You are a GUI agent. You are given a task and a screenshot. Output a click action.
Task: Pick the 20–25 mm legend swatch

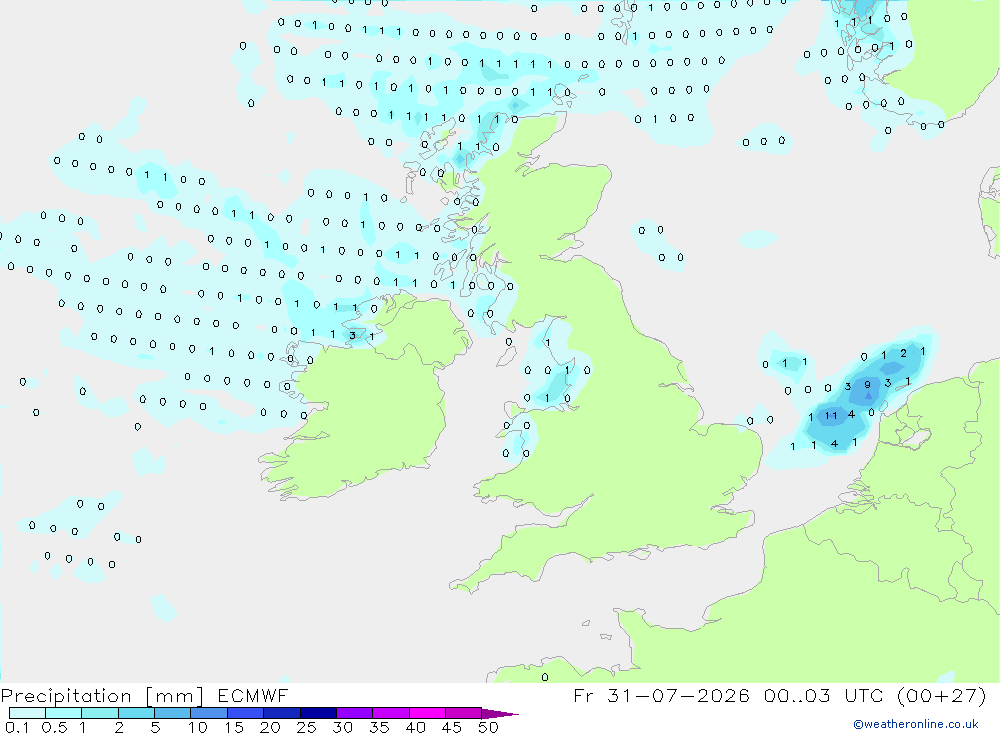282,713
